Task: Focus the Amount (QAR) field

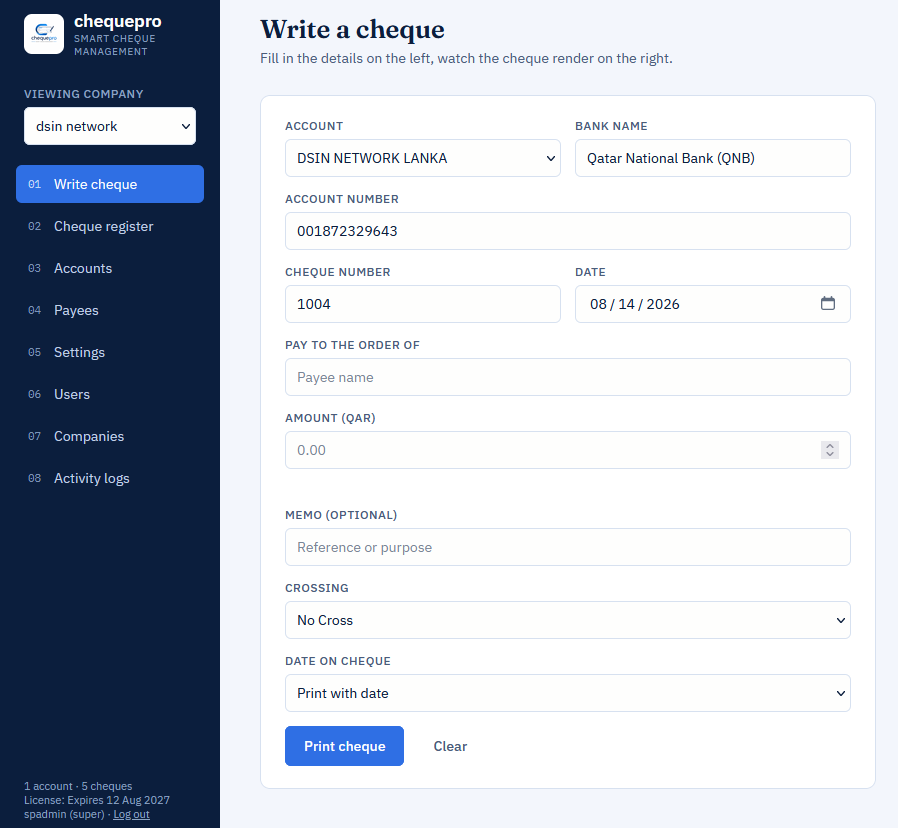Action: tap(568, 450)
